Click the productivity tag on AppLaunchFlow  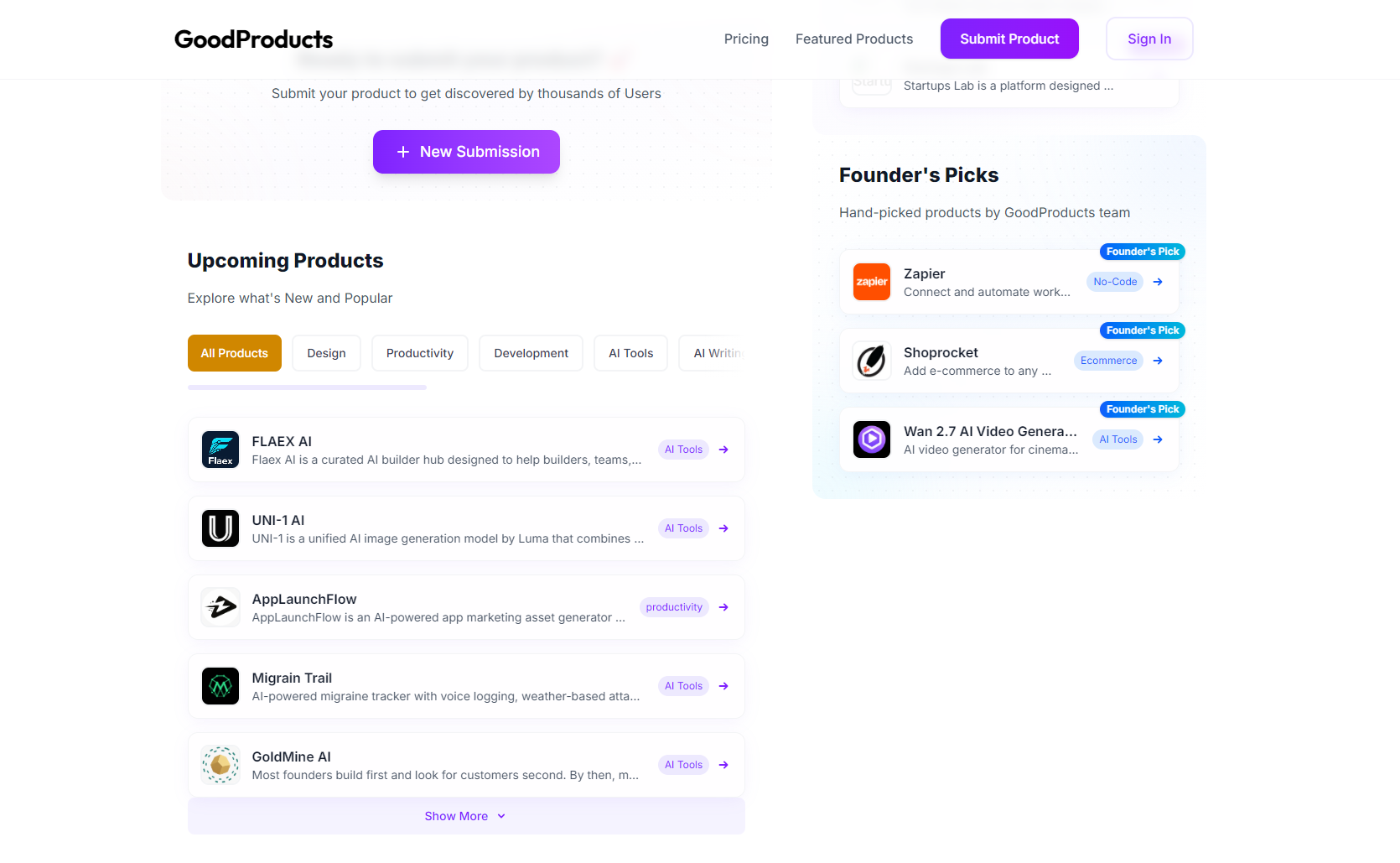pos(673,606)
